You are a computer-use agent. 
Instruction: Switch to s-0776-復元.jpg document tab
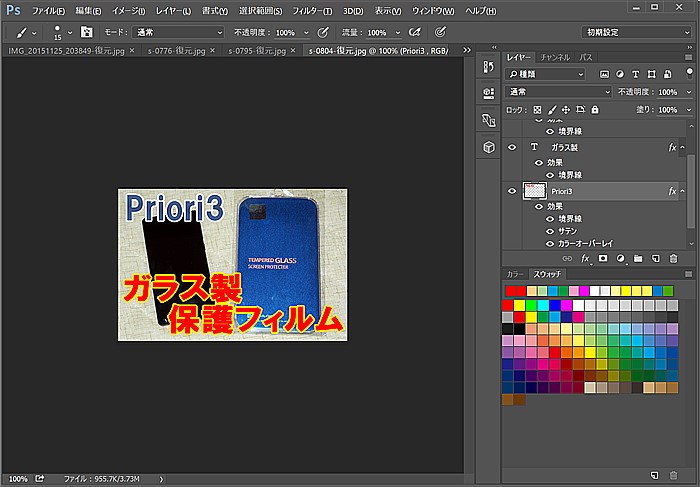coord(176,51)
